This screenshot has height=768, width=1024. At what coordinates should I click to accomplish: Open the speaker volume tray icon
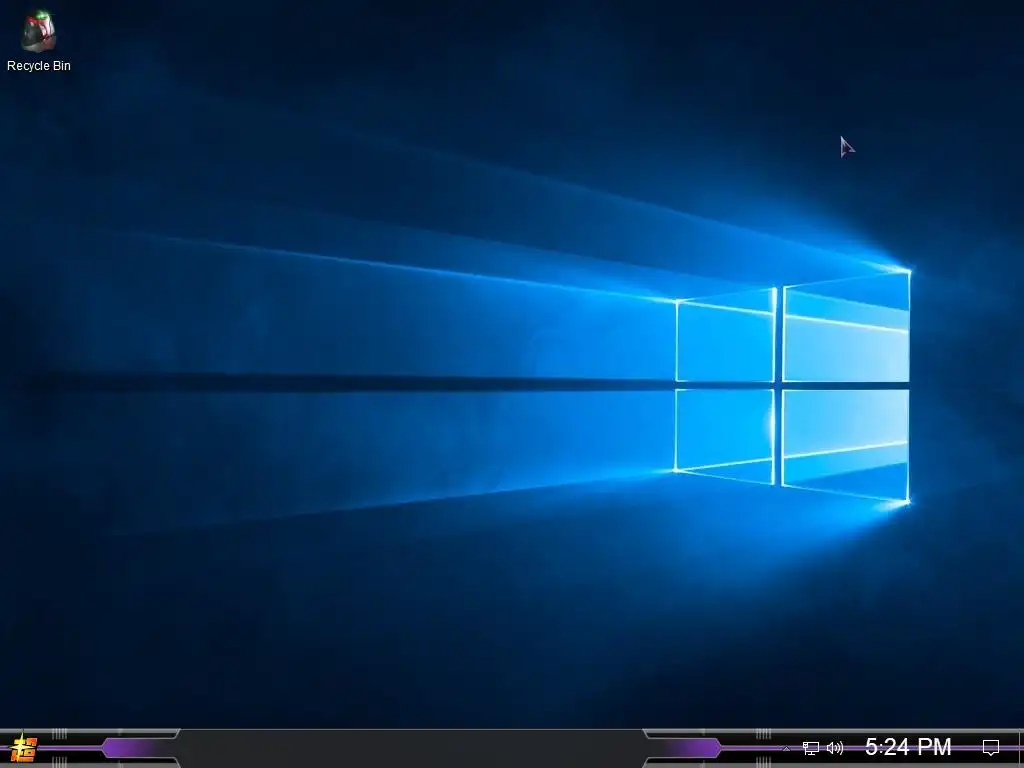pos(835,748)
